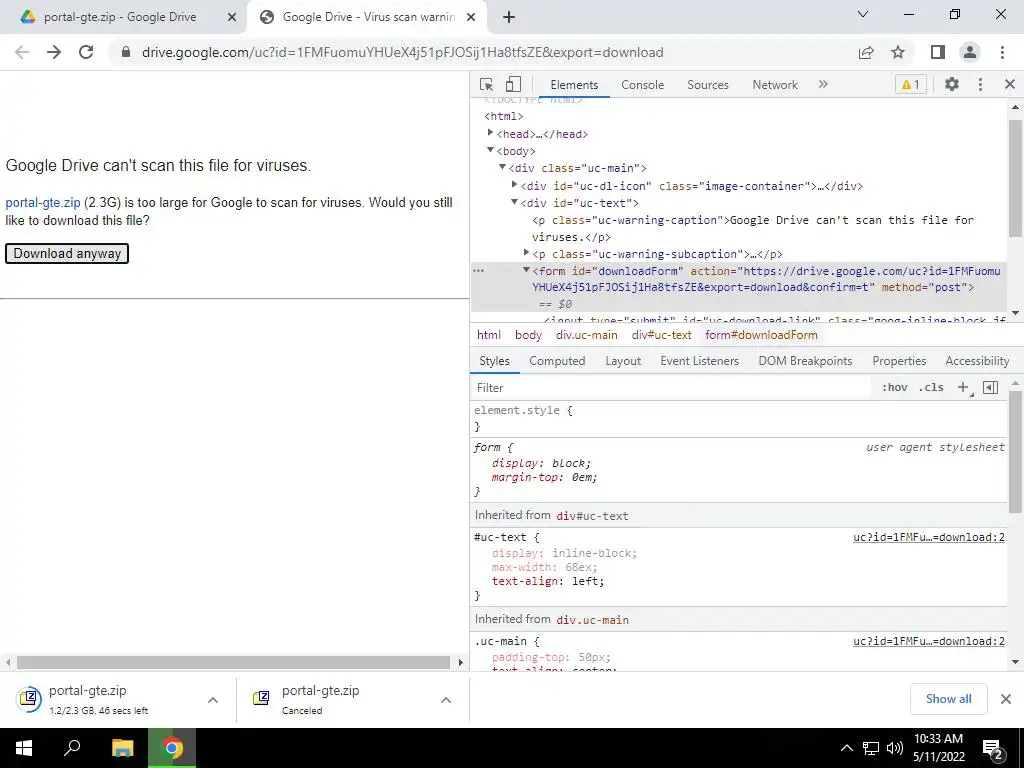Toggle the :hov element state panel
Image resolution: width=1024 pixels, height=768 pixels.
click(x=894, y=387)
